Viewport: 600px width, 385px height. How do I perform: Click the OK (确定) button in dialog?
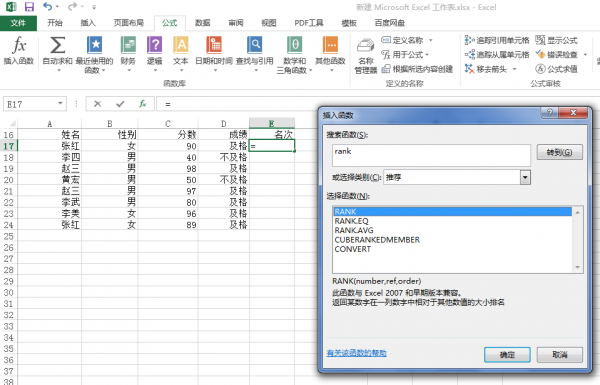click(507, 355)
